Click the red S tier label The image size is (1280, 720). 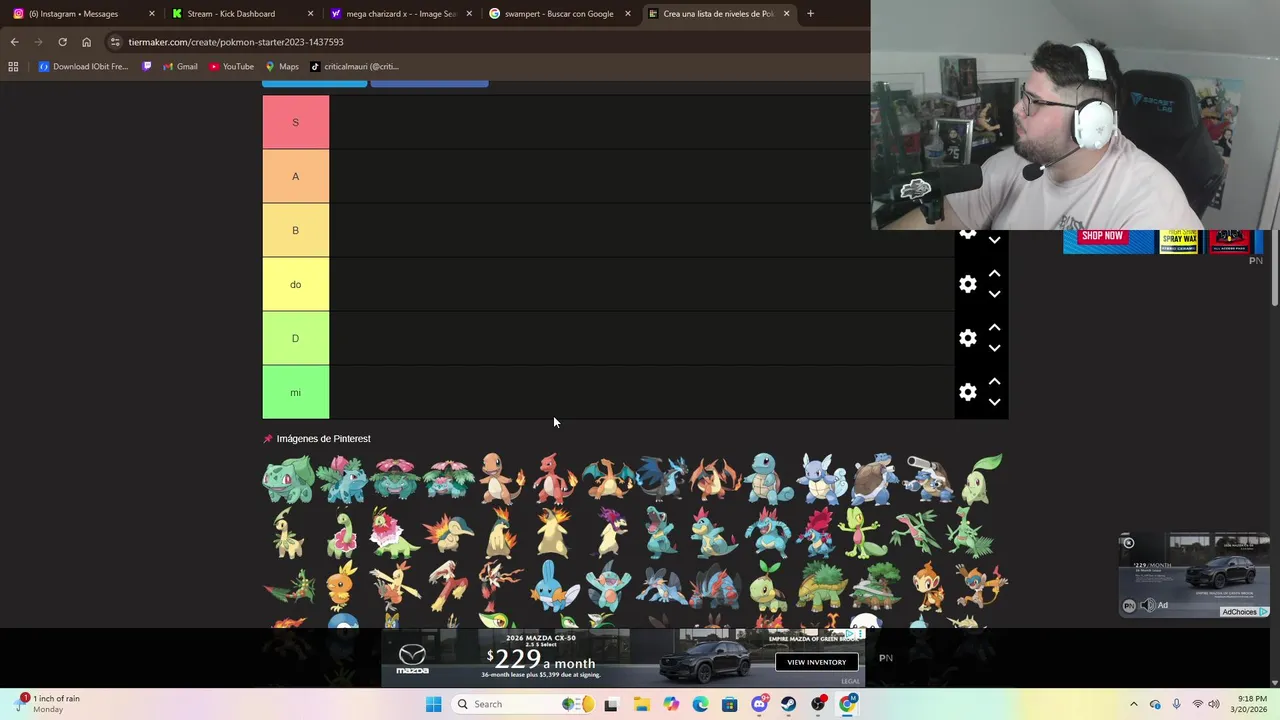(295, 122)
